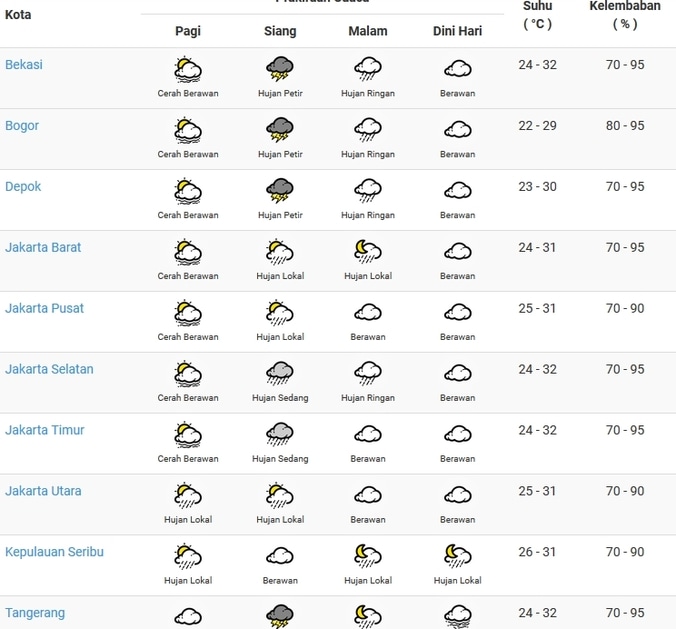The width and height of the screenshot is (676, 629).
Task: Open the Bekasi city link
Action: pyautogui.click(x=24, y=65)
